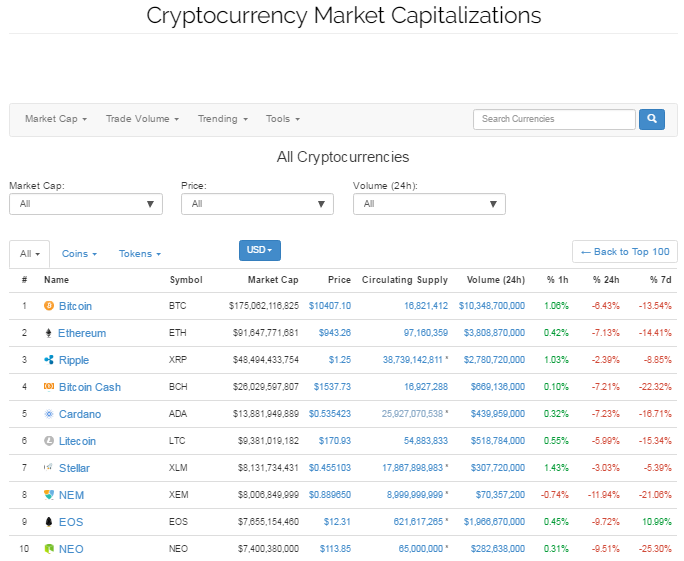Expand the Volume (24h) filter dropdown

(x=429, y=204)
